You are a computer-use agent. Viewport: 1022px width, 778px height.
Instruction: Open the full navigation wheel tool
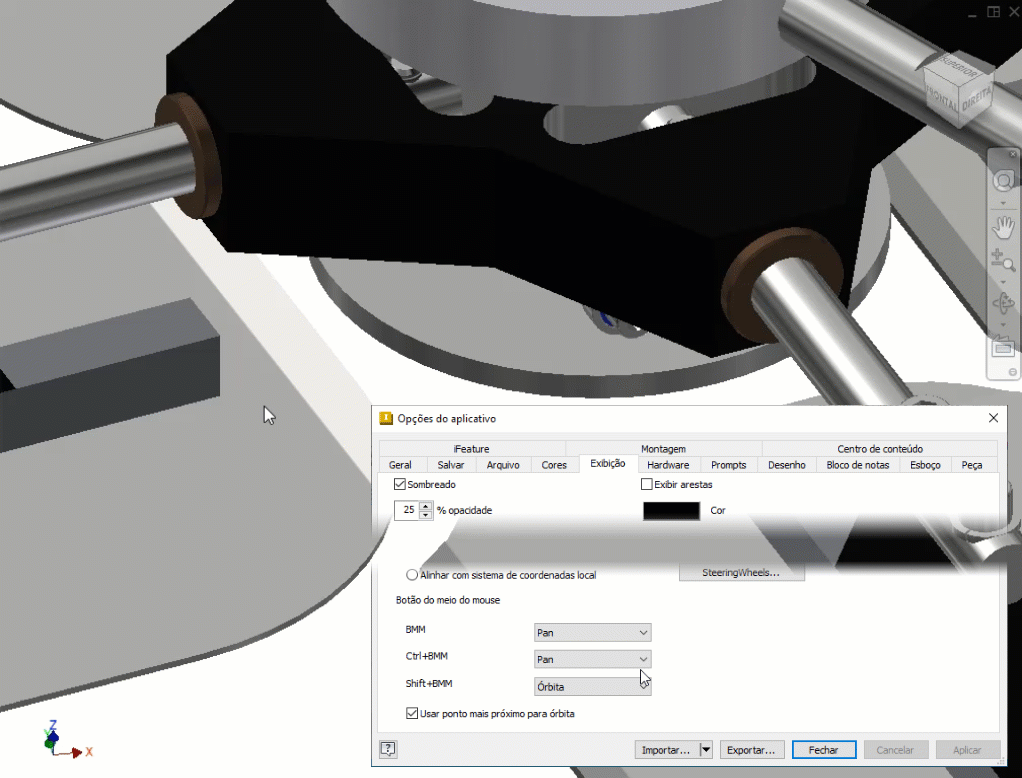1004,180
